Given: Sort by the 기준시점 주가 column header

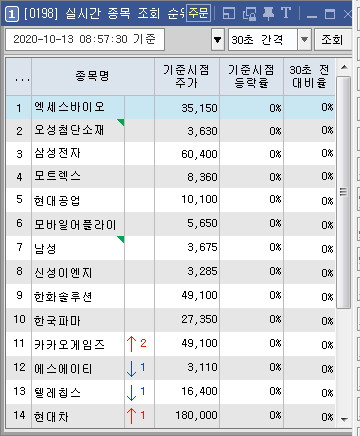Looking at the screenshot, I should 187,77.
